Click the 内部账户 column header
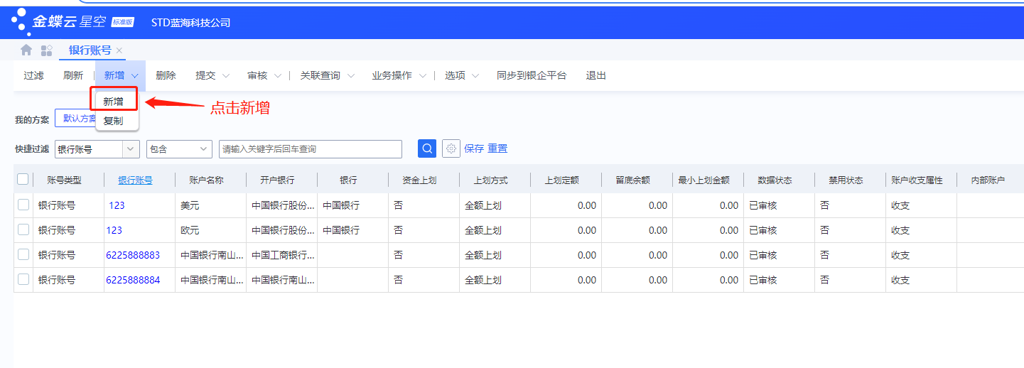This screenshot has width=1024, height=368. 987,180
